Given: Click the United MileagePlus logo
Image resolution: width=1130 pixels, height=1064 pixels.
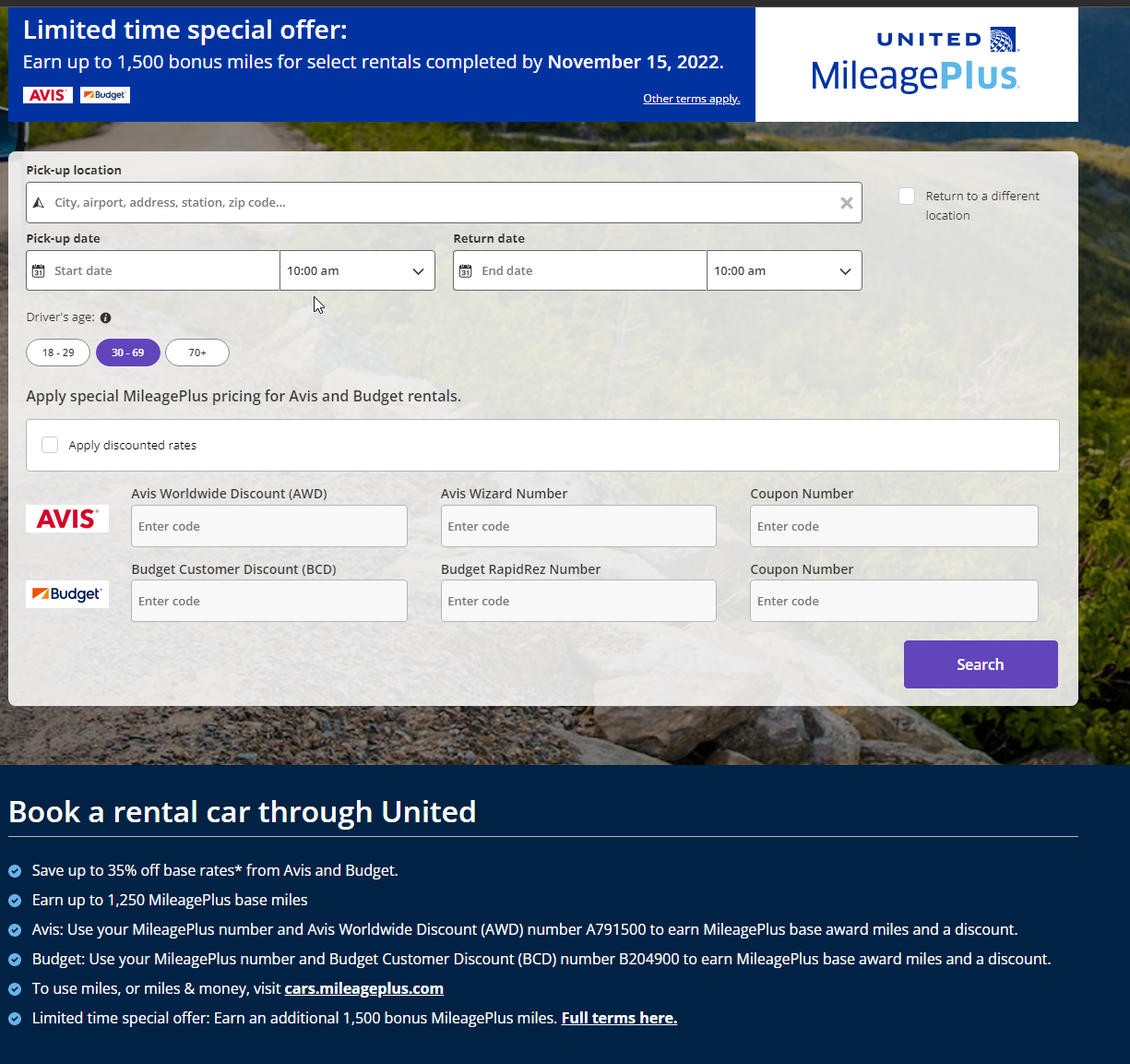Looking at the screenshot, I should [915, 61].
